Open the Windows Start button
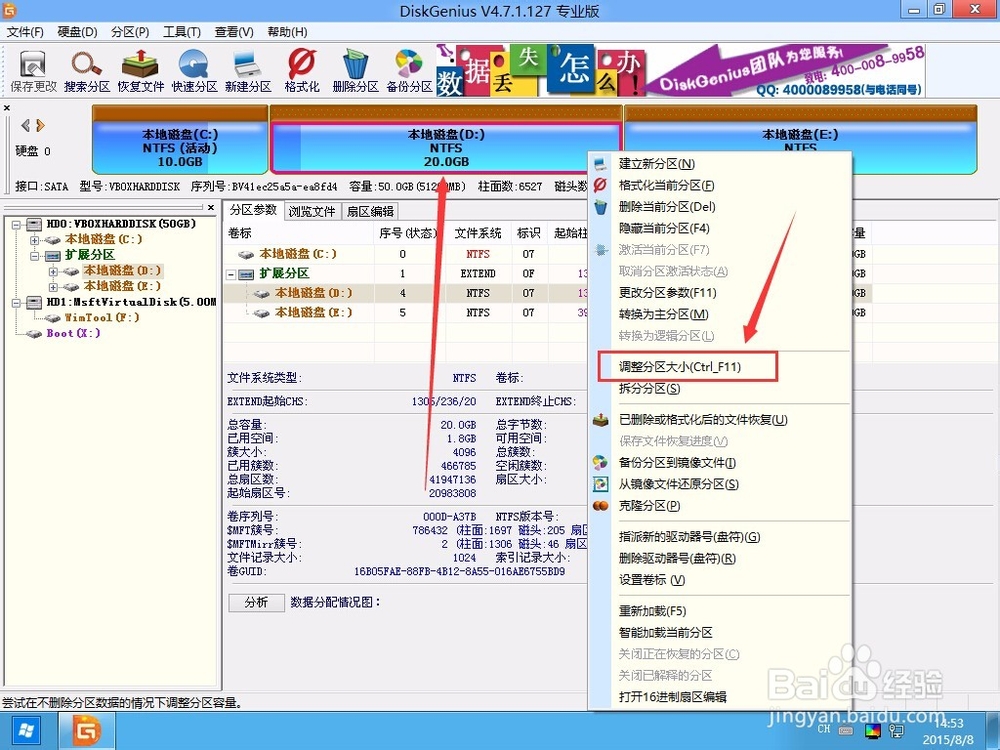This screenshot has height=750, width=1000. click(x=28, y=731)
